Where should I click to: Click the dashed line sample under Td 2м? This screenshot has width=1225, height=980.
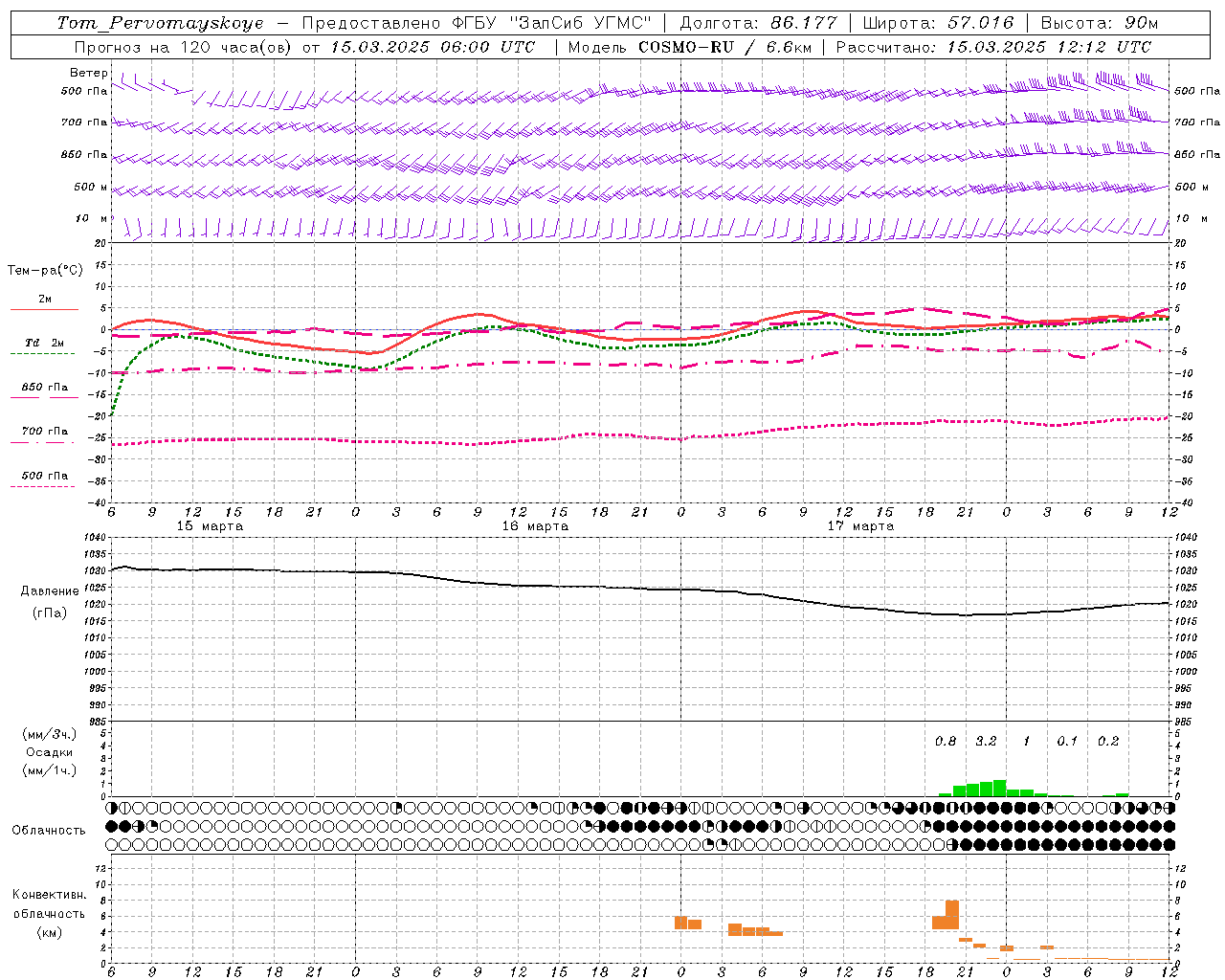(x=43, y=354)
